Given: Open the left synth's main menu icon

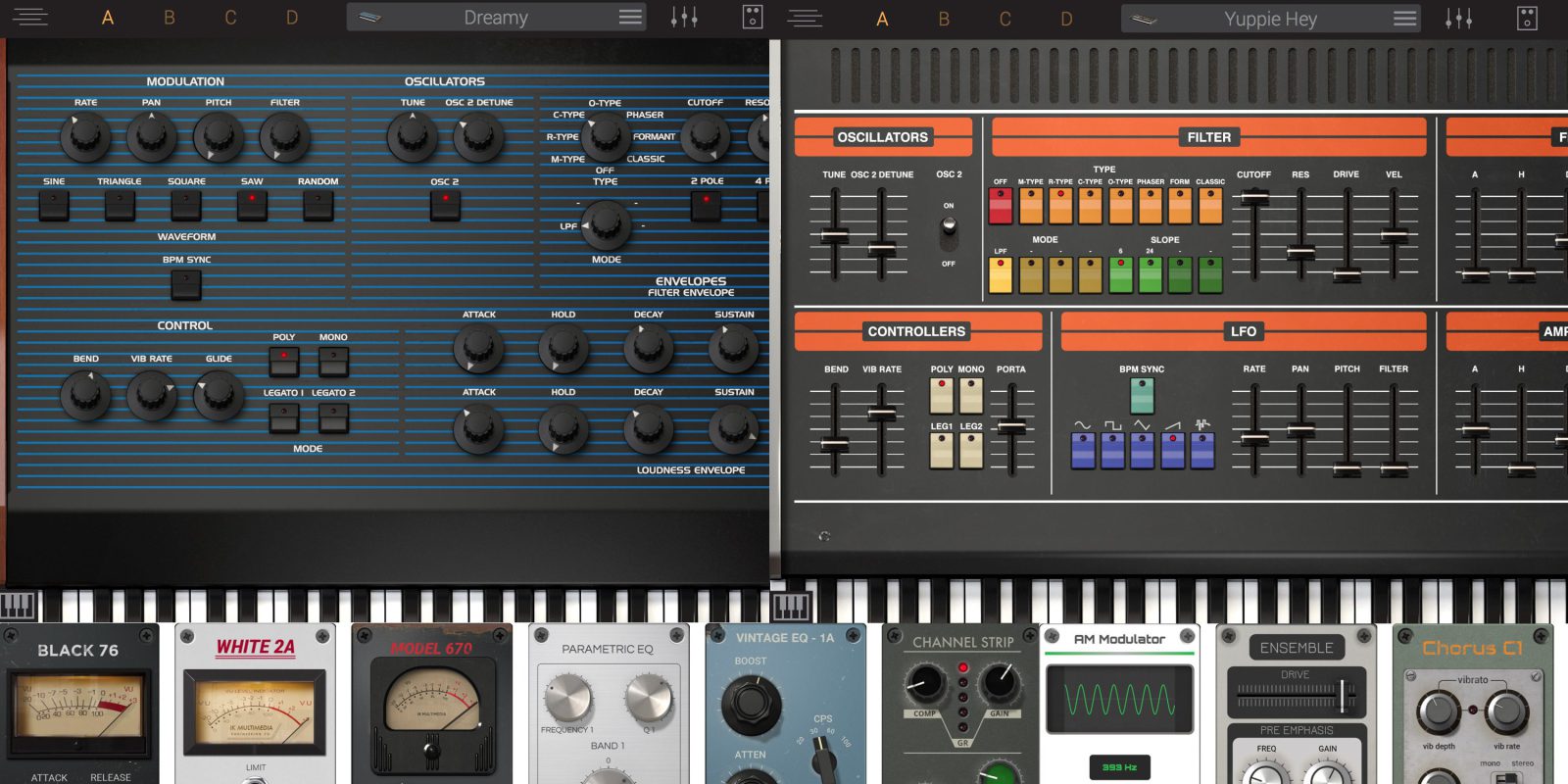Looking at the screenshot, I should click(x=29, y=18).
